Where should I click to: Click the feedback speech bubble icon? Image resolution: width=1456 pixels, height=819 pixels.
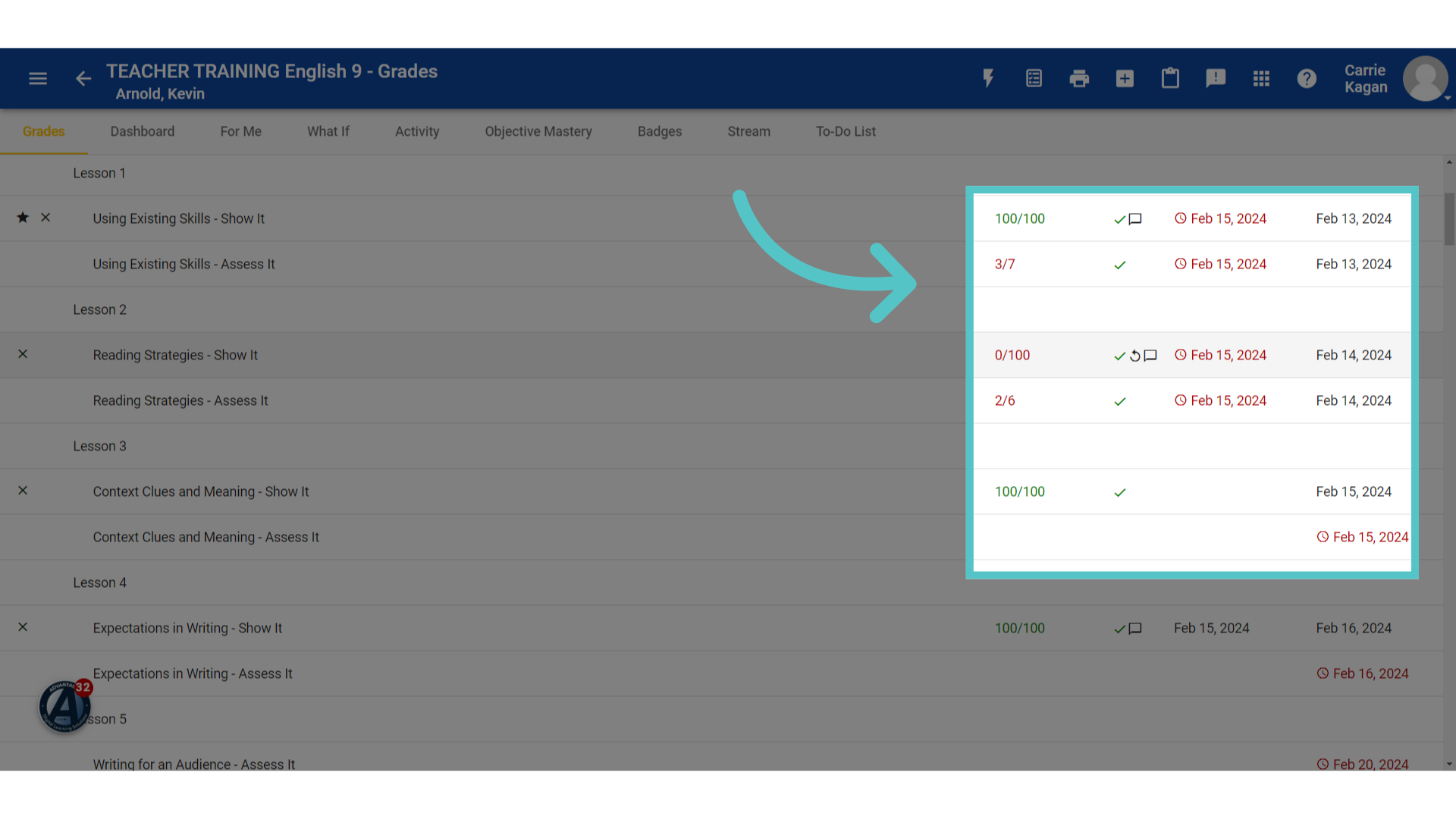point(1216,78)
